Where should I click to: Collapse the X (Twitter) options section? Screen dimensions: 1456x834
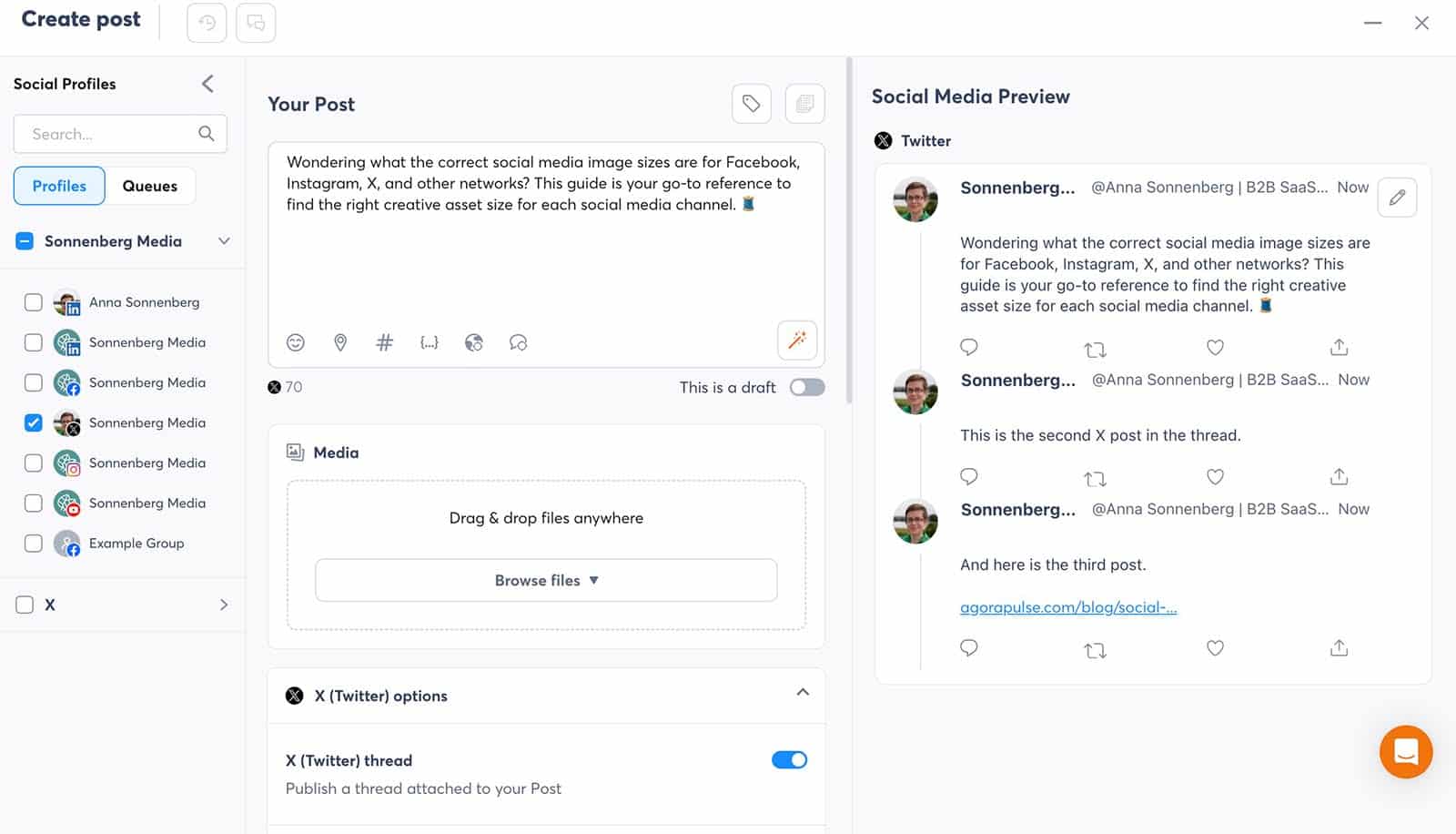(804, 693)
